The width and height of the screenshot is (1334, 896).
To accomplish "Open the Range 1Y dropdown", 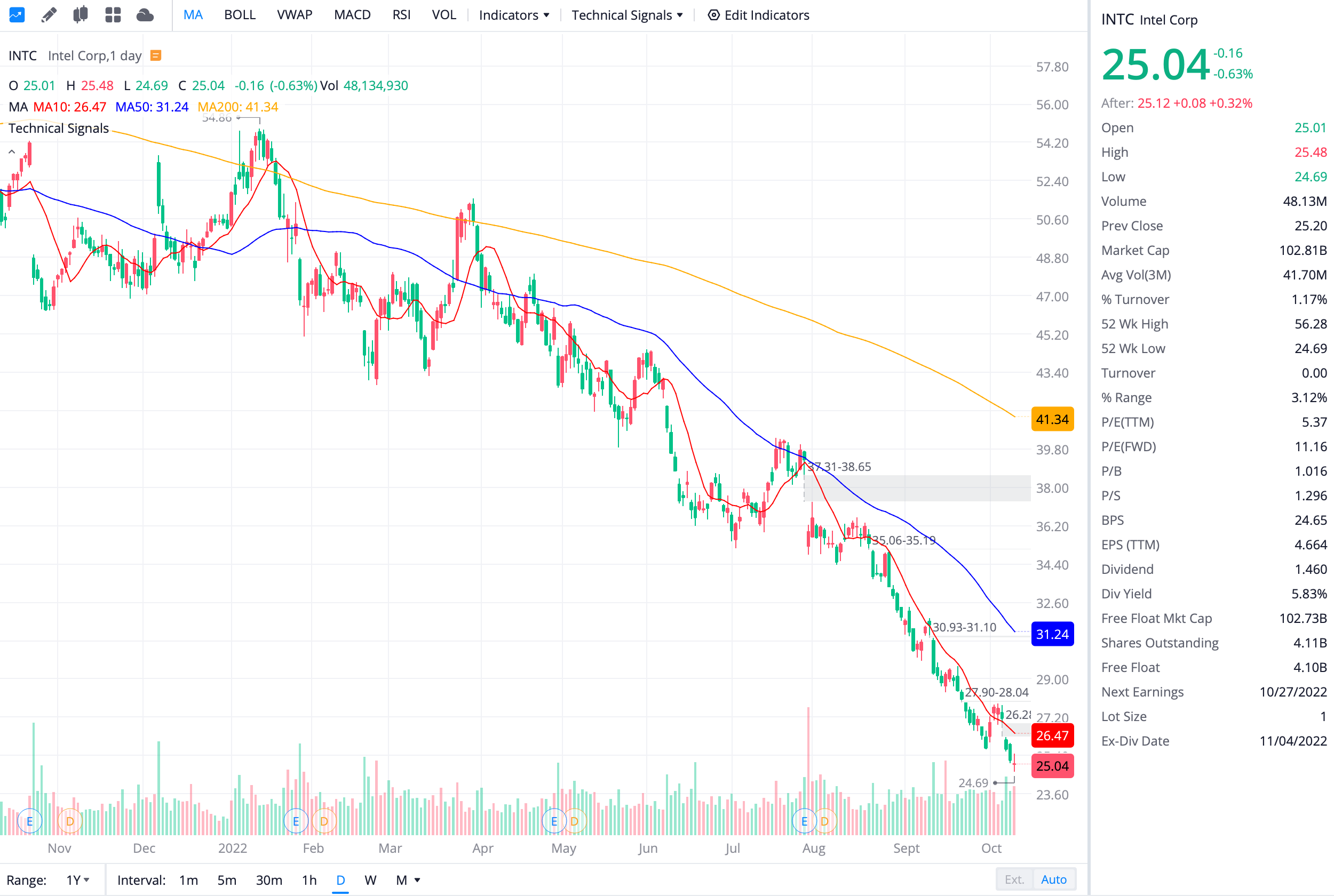I will [78, 880].
